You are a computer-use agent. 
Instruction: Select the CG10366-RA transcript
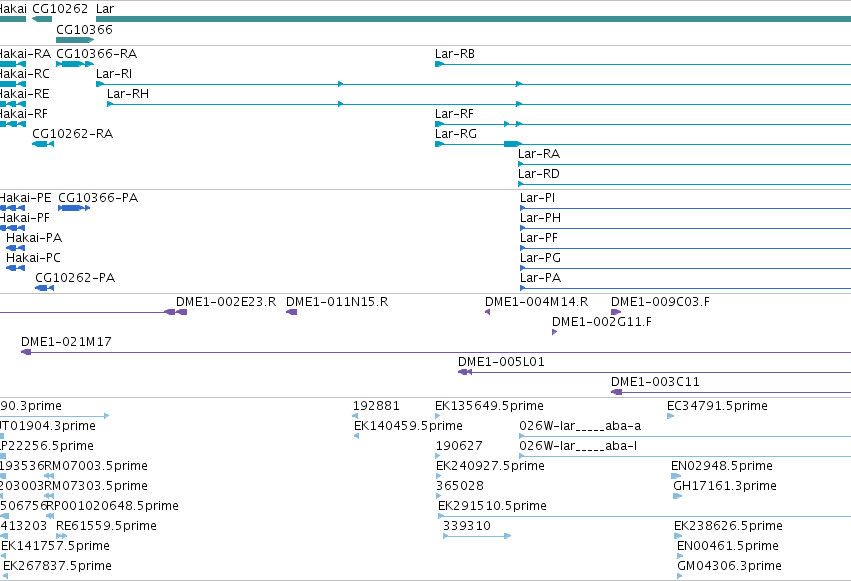click(x=97, y=54)
